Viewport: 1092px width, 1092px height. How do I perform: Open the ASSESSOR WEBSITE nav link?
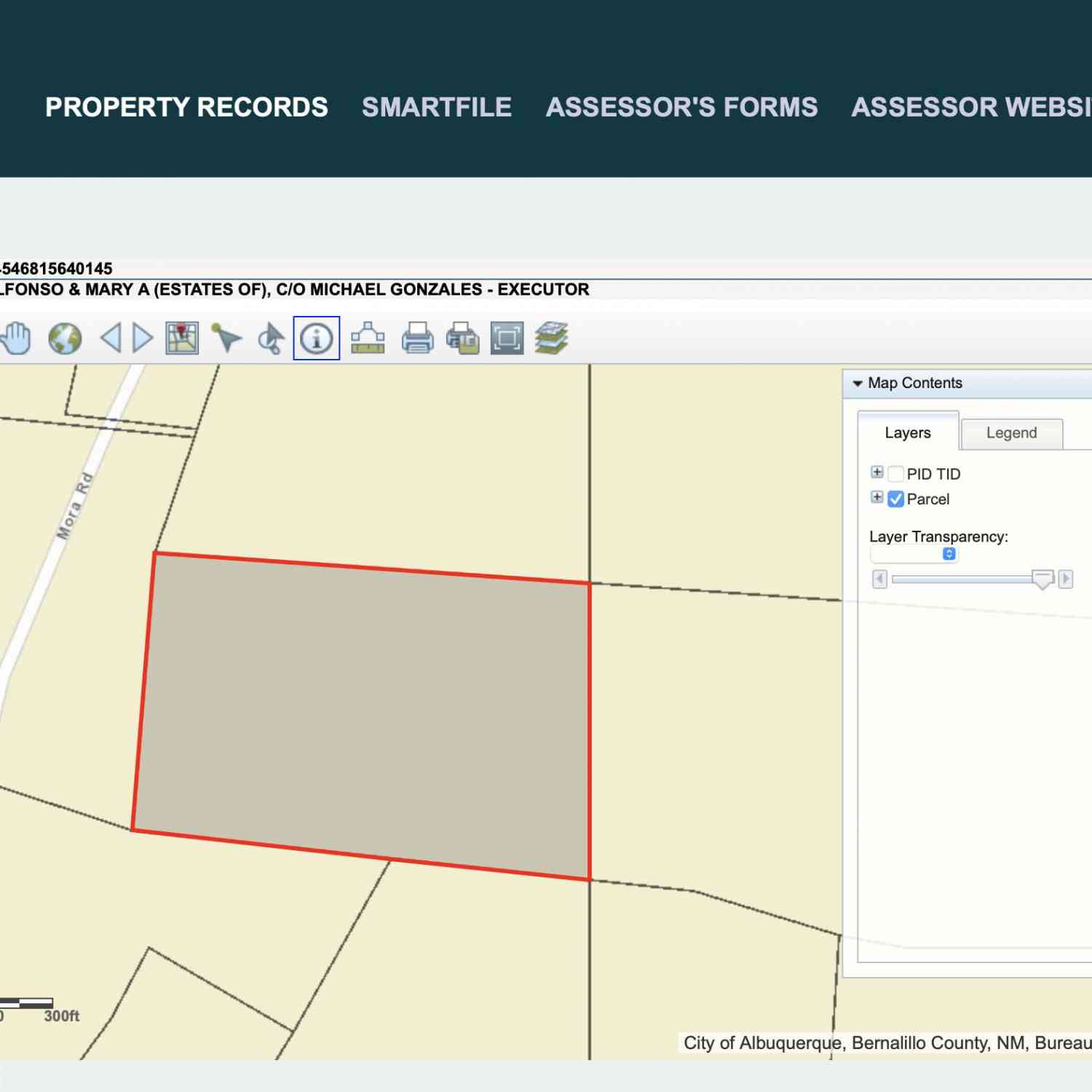(972, 107)
